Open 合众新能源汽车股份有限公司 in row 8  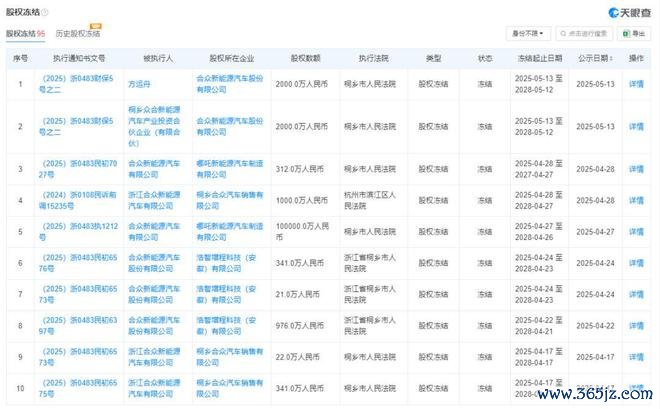[154, 326]
